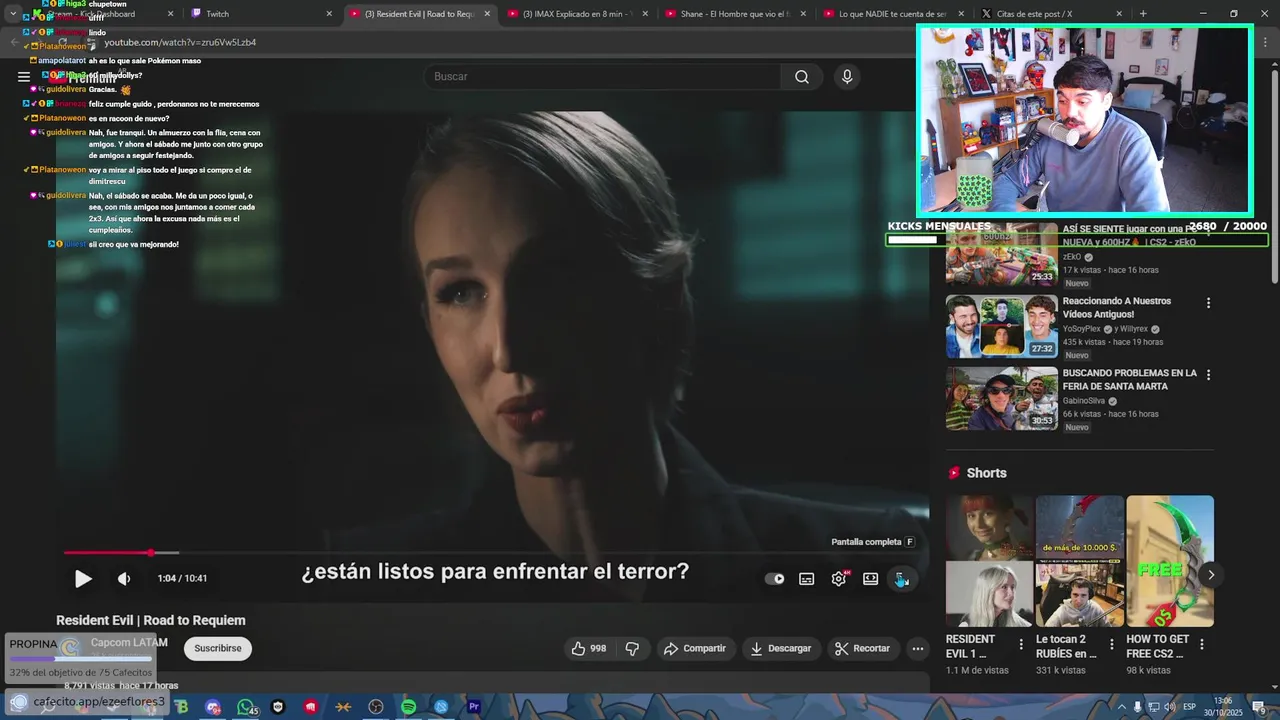Open options menu for BUSCANDO PROBLEMAS video
Image resolution: width=1280 pixels, height=720 pixels.
(x=1208, y=375)
